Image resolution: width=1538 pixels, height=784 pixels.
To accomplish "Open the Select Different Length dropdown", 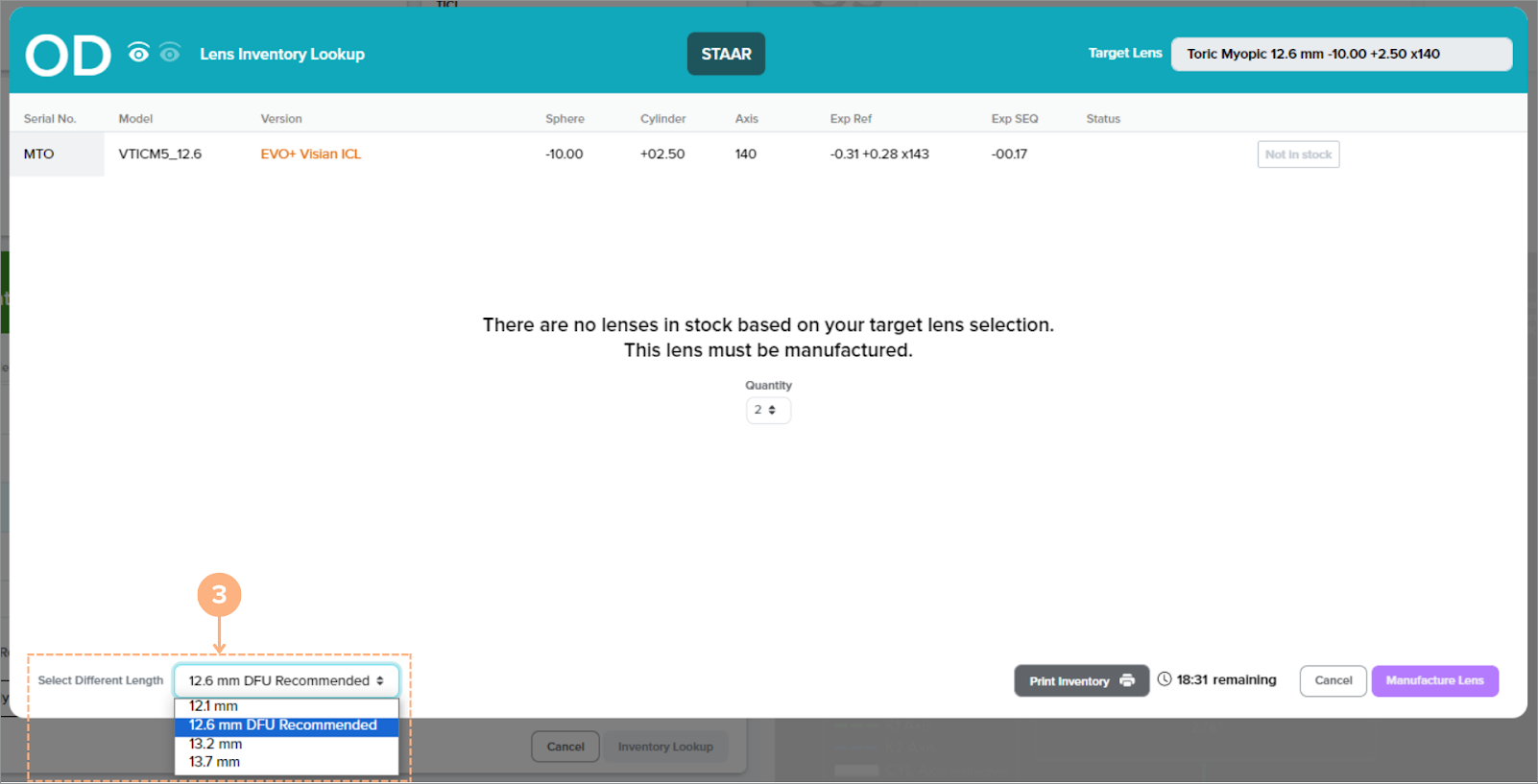I will tap(286, 680).
